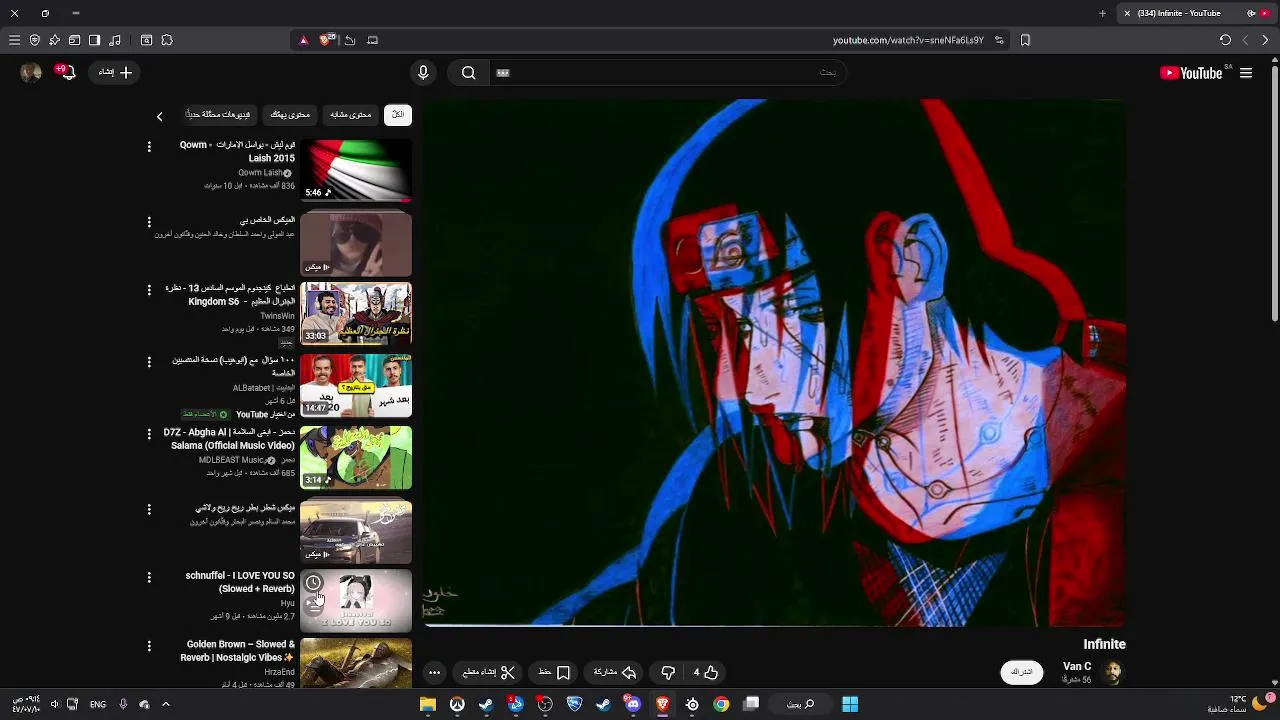Open Van C channel avatar
The height and width of the screenshot is (720, 1280).
coord(1113,672)
